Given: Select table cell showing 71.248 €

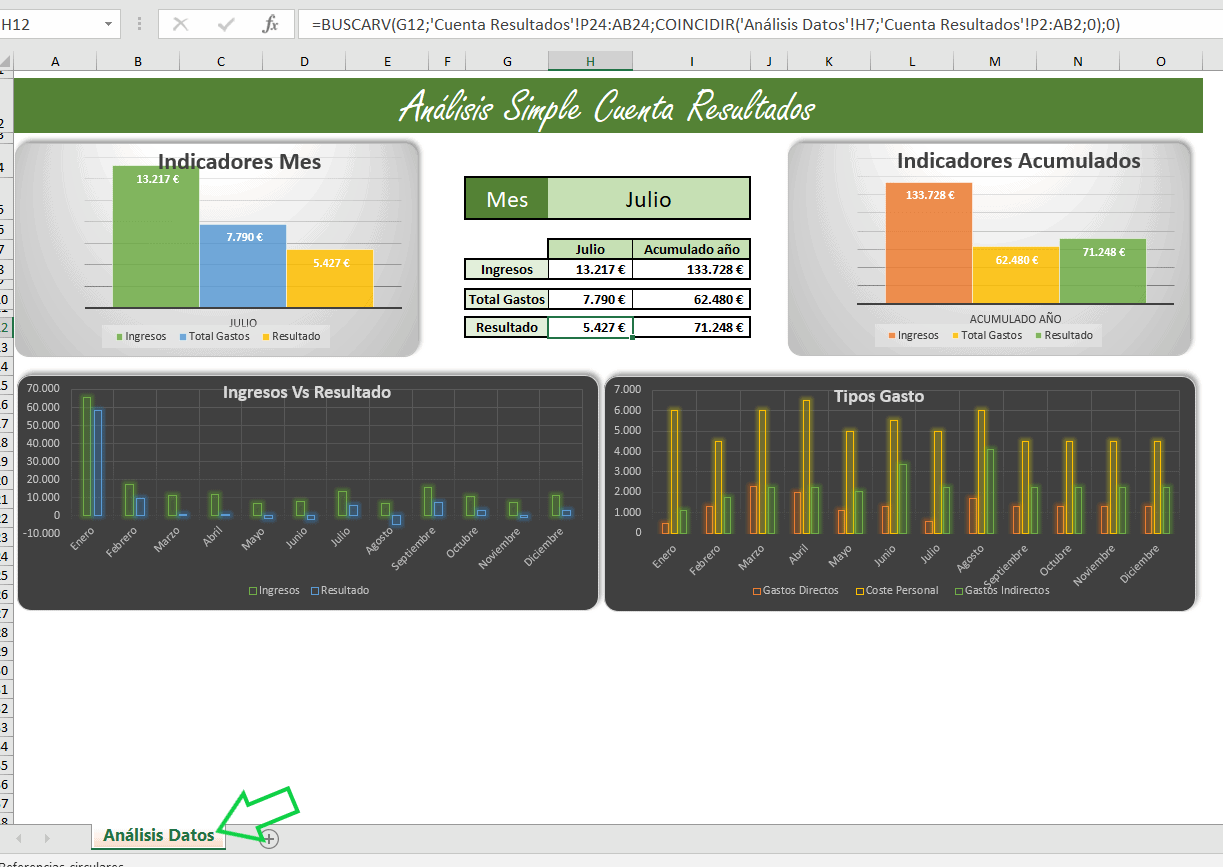Looking at the screenshot, I should (x=691, y=327).
